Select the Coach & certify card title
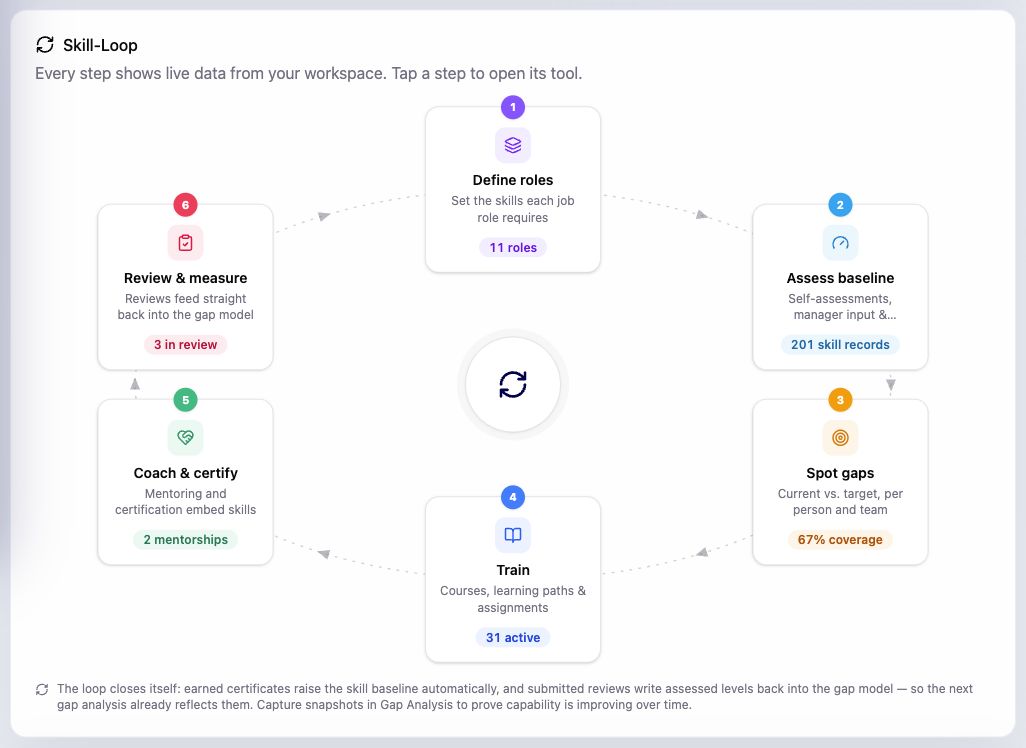This screenshot has width=1026, height=748. click(x=185, y=473)
